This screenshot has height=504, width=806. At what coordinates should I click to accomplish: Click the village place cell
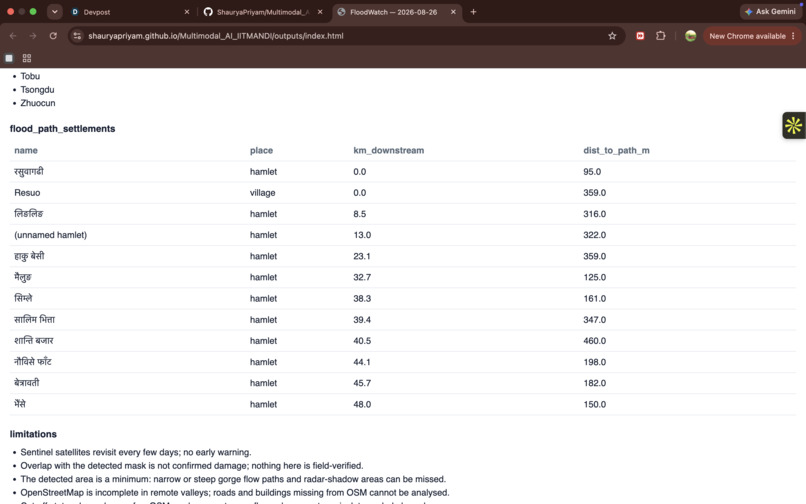(x=263, y=193)
